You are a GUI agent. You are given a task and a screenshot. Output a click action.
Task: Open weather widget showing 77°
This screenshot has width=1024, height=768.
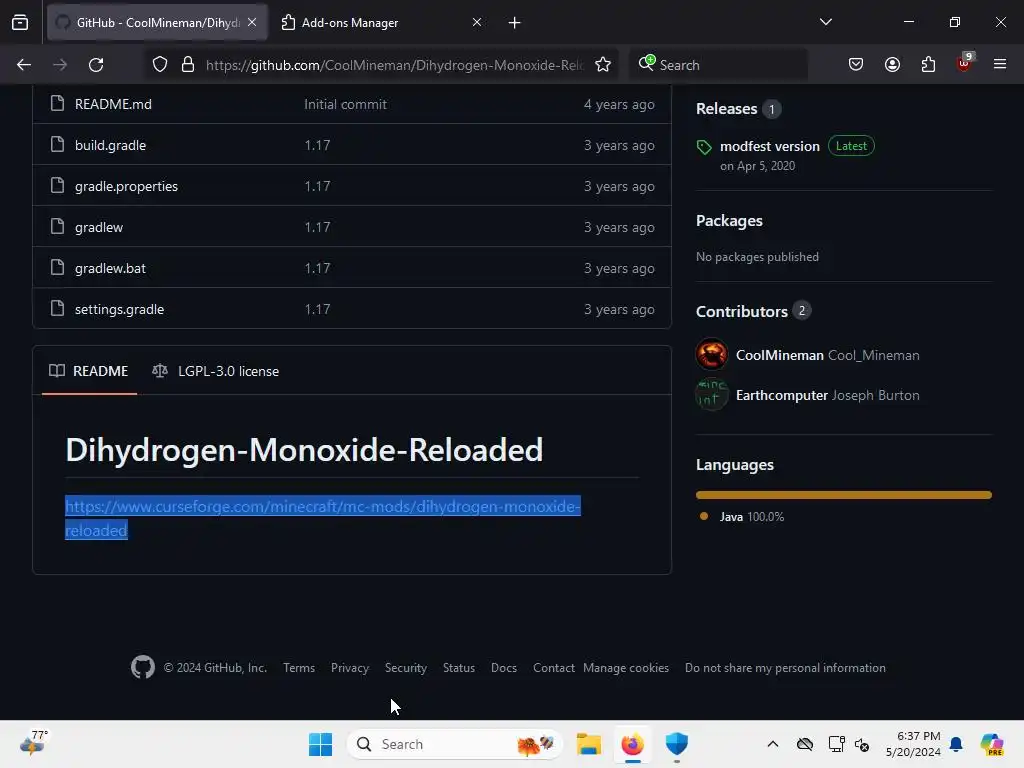[34, 743]
